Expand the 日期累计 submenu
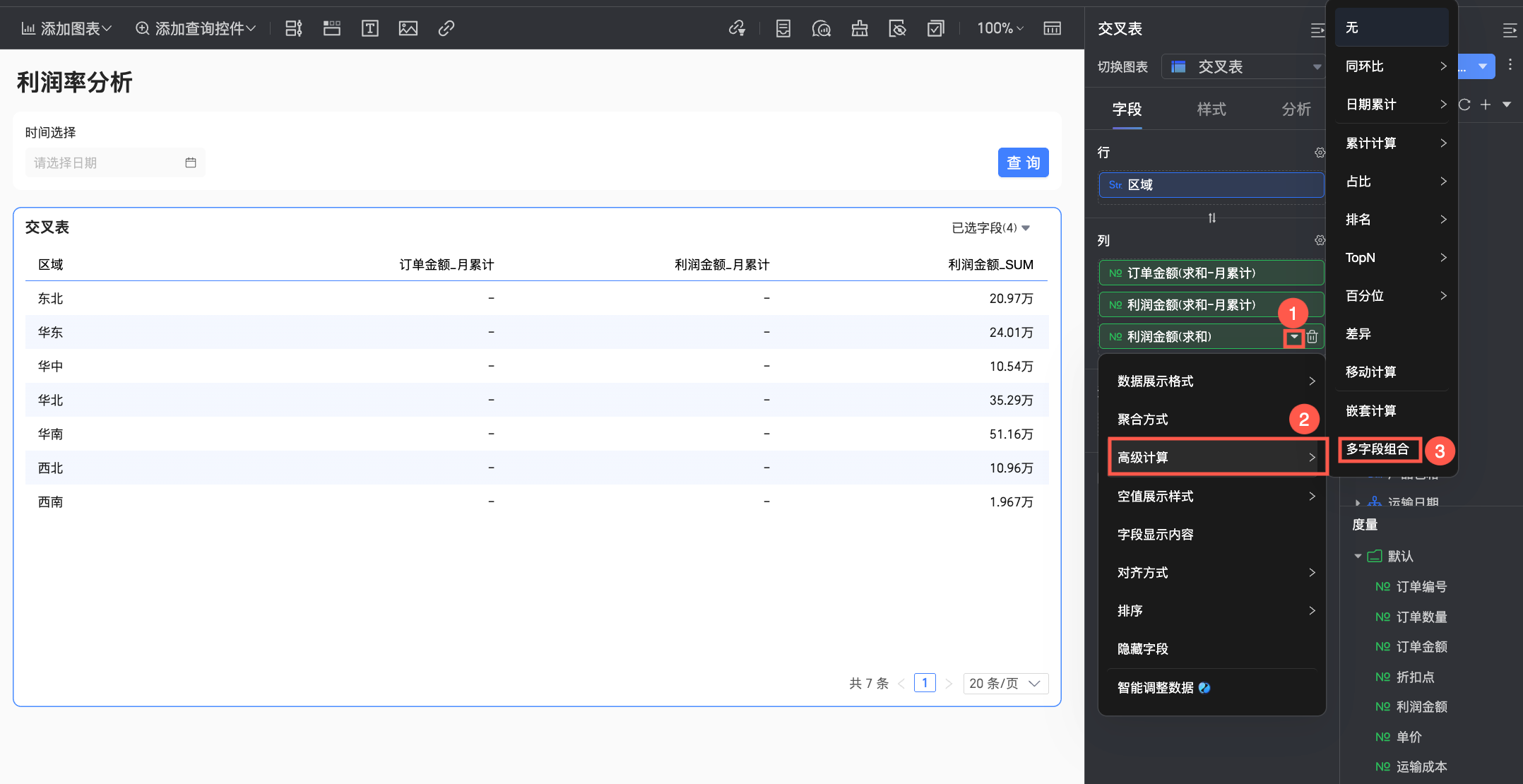The height and width of the screenshot is (784, 1523). pos(1392,104)
